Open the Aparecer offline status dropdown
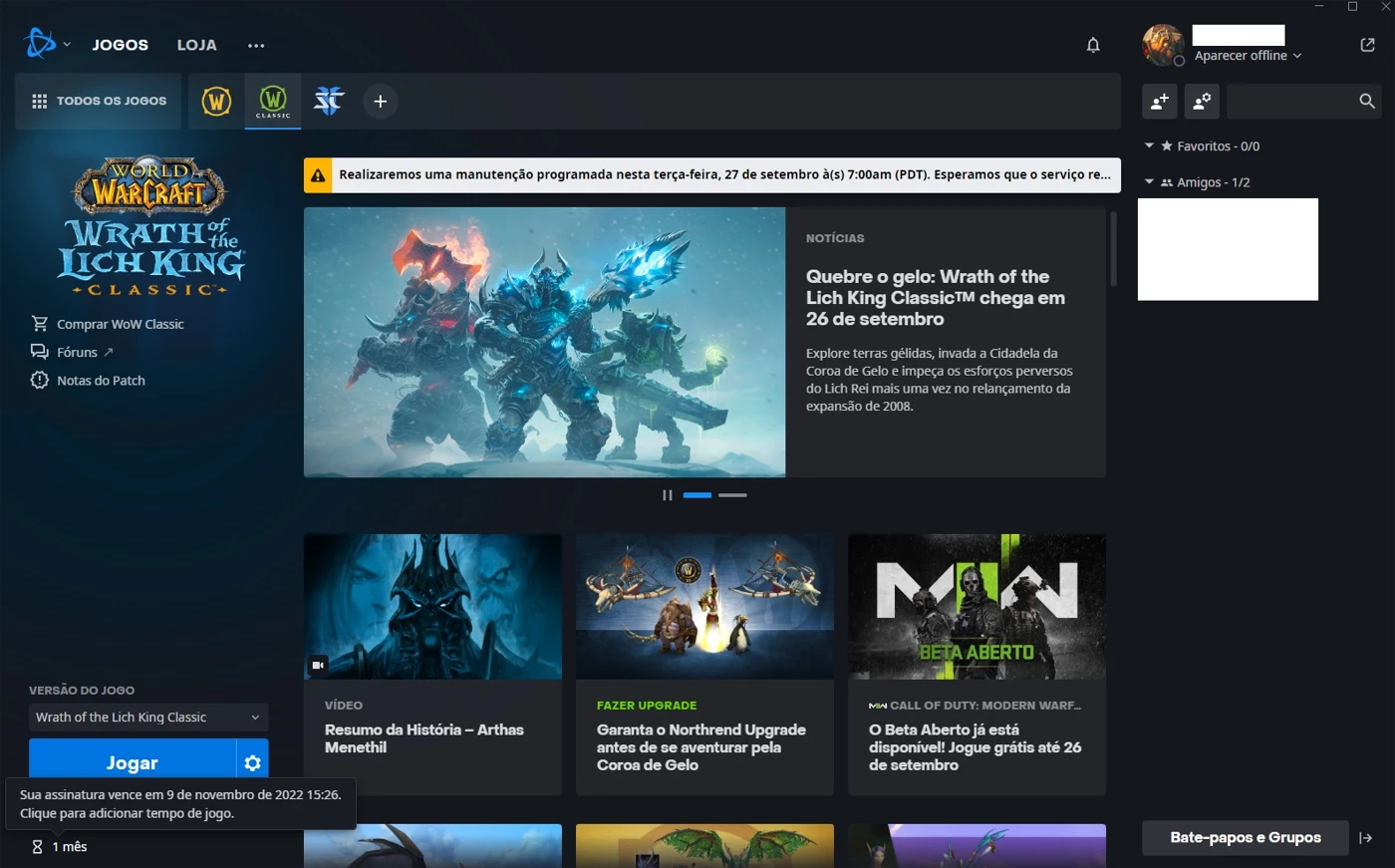This screenshot has width=1395, height=868. 1248,56
